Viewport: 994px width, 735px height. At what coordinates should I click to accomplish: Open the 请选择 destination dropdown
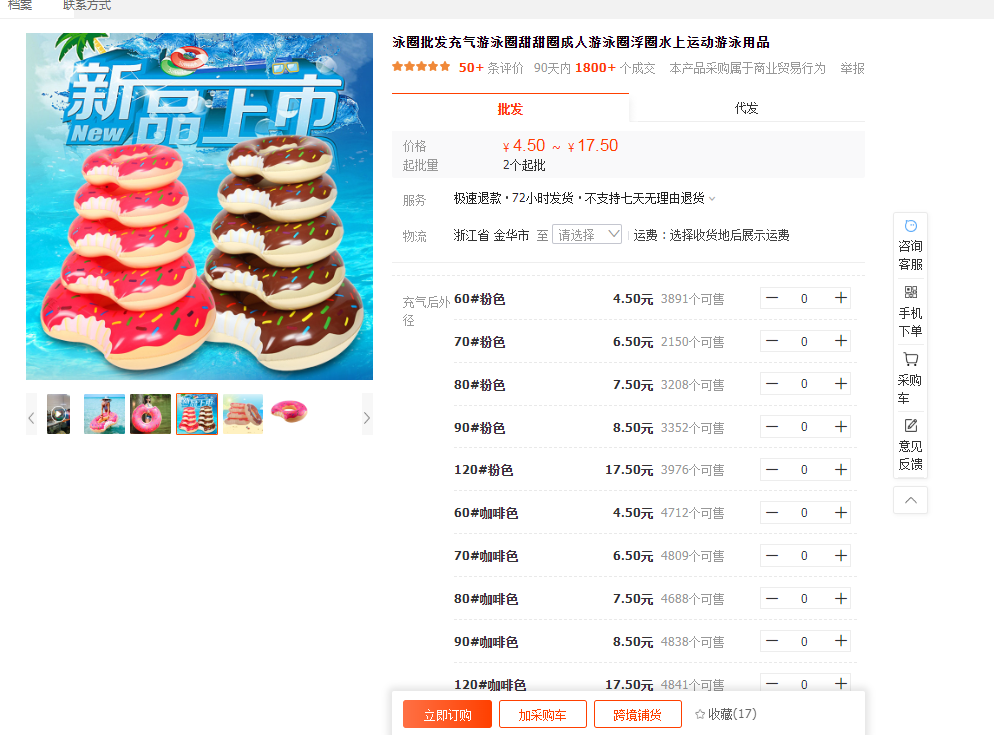coord(587,235)
